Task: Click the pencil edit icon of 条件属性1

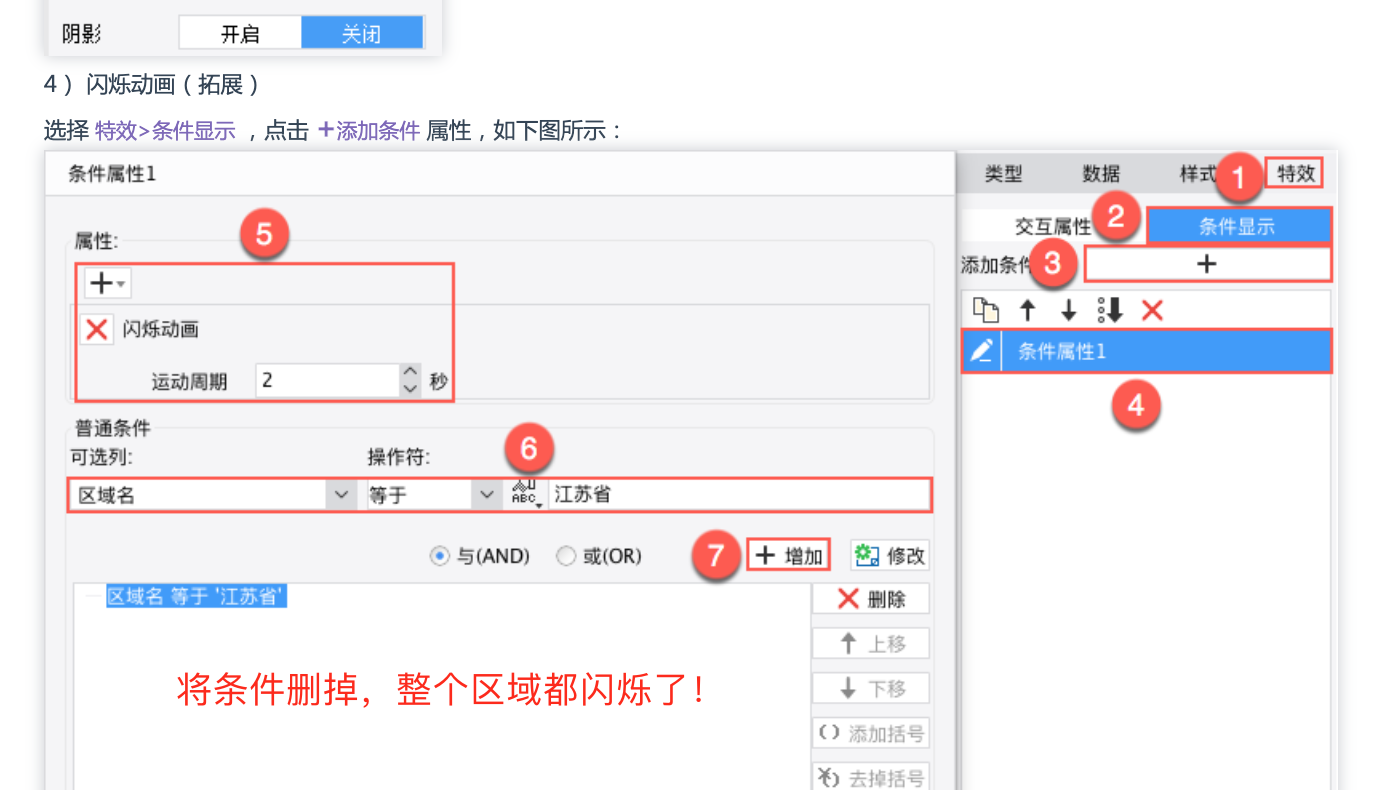Action: [982, 351]
